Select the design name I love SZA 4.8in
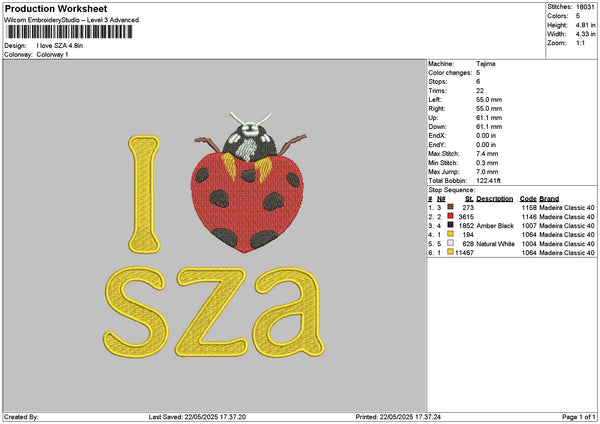 [60, 46]
